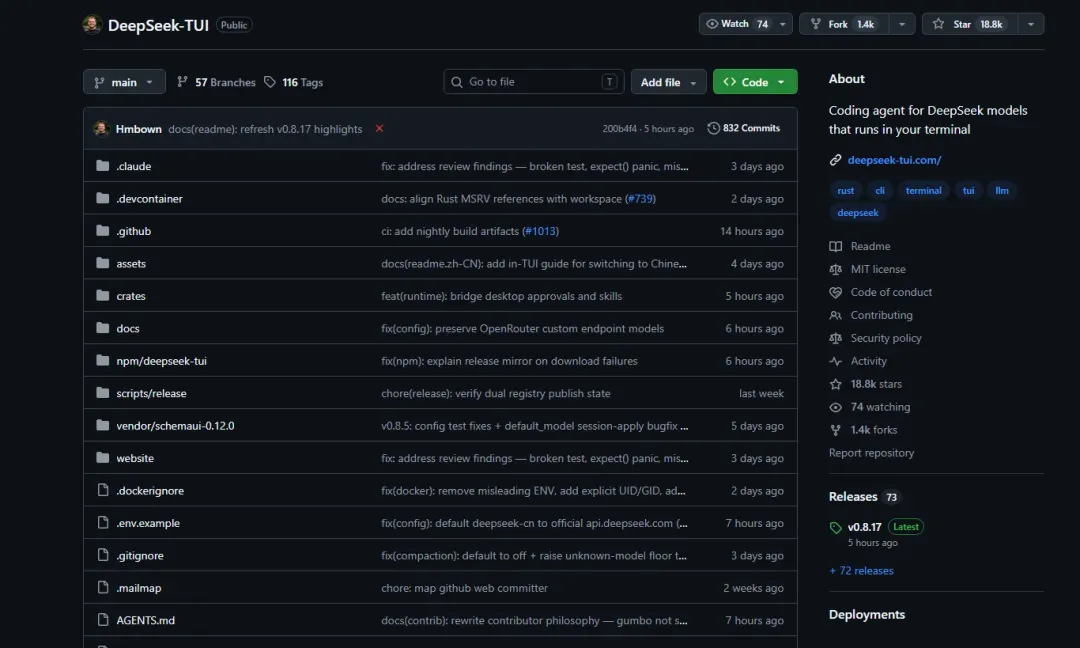Open the green Code dropdown
Image resolution: width=1080 pixels, height=648 pixels.
tap(755, 82)
